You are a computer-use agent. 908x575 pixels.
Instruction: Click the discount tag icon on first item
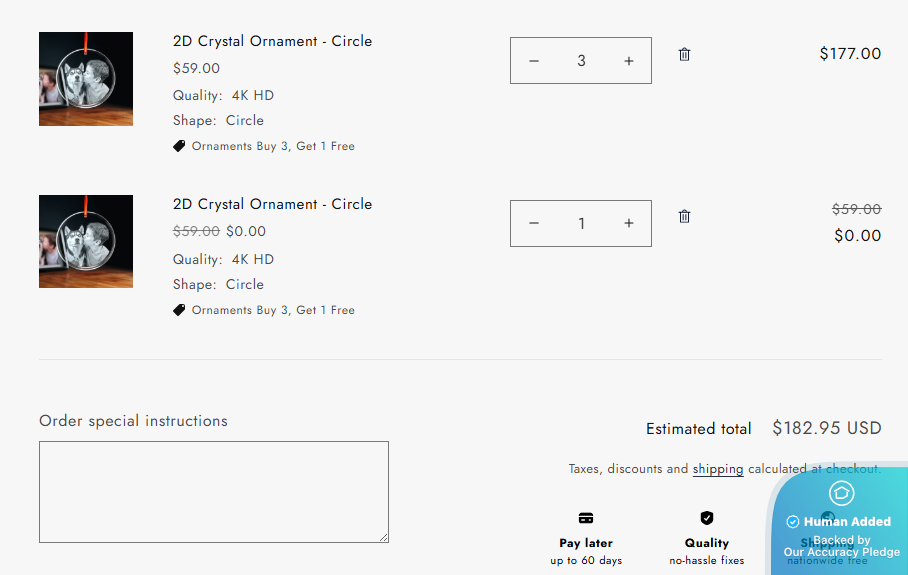[x=179, y=146]
